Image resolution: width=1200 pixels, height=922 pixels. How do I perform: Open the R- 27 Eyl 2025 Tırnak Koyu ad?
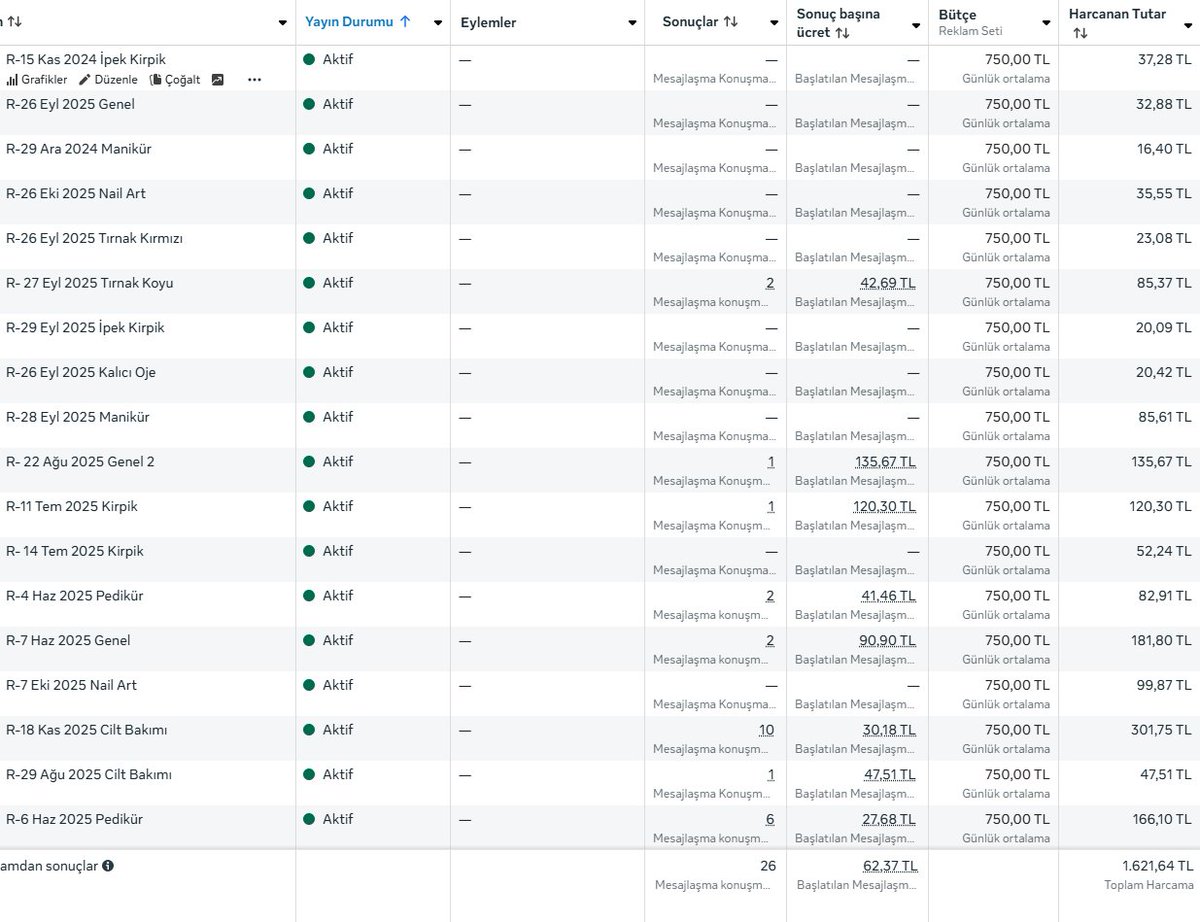coord(90,283)
